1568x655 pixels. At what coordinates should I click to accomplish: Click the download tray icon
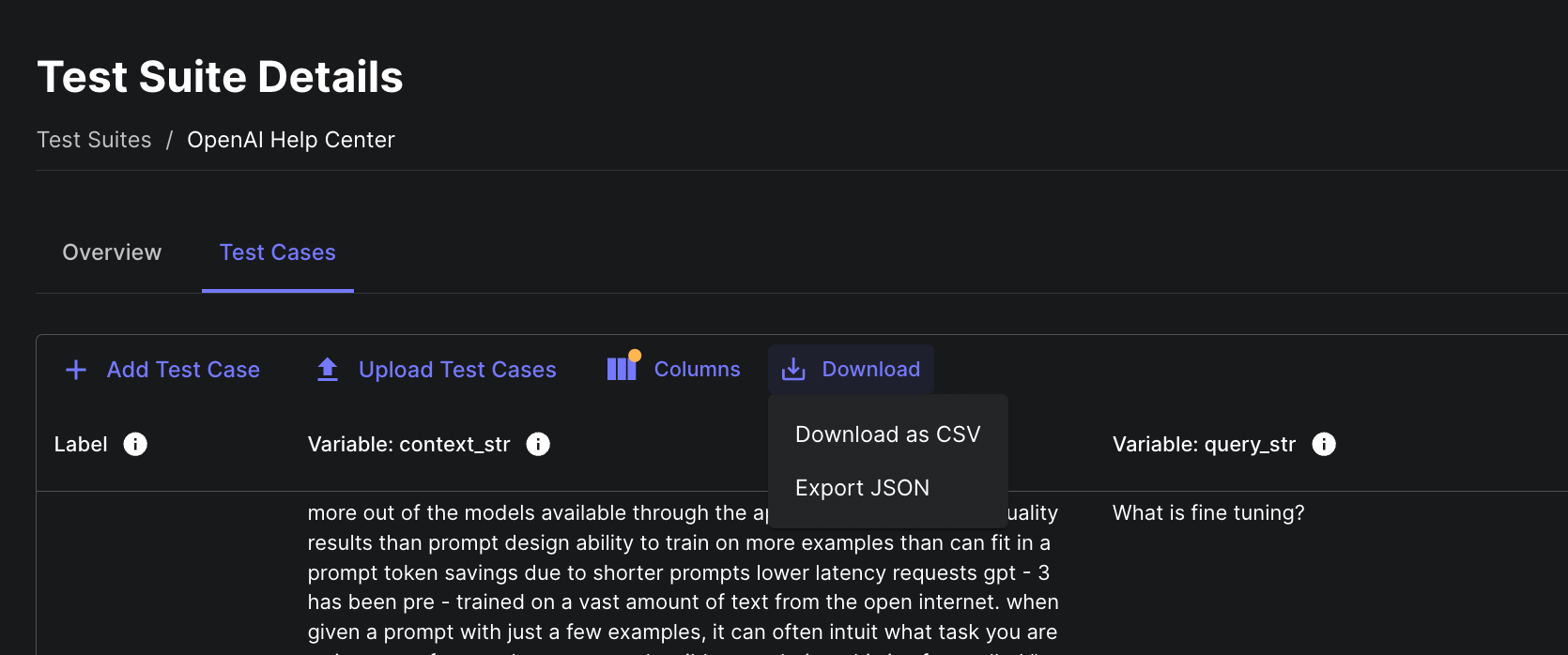point(793,370)
